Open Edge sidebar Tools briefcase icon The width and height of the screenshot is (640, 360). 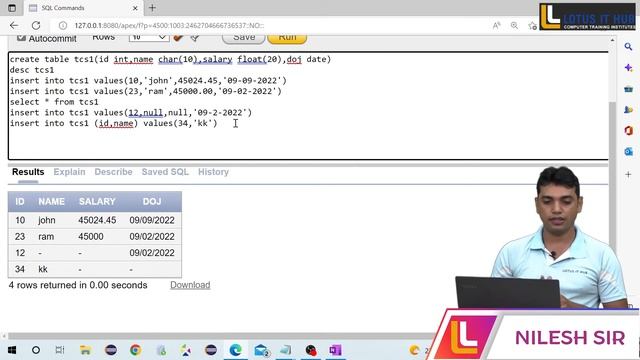628,89
